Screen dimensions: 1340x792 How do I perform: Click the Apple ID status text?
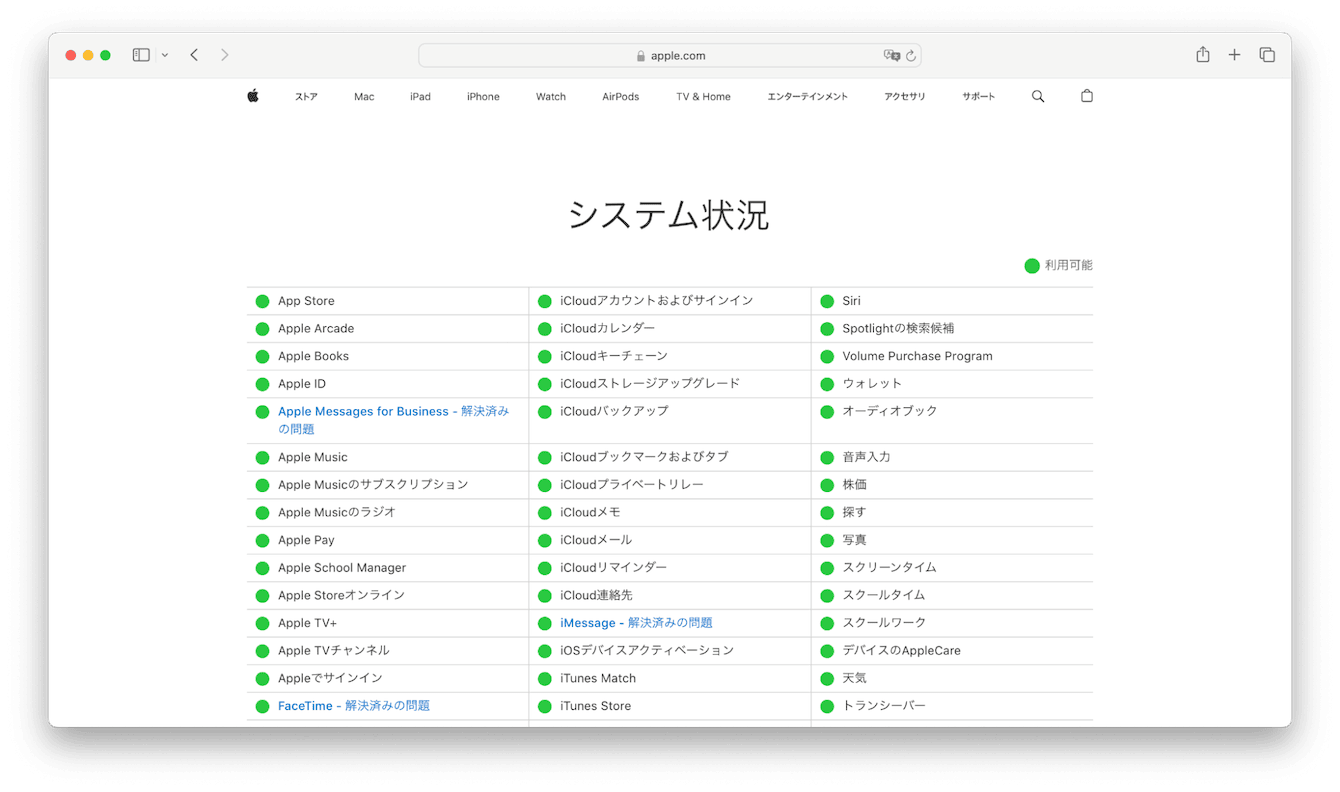302,384
